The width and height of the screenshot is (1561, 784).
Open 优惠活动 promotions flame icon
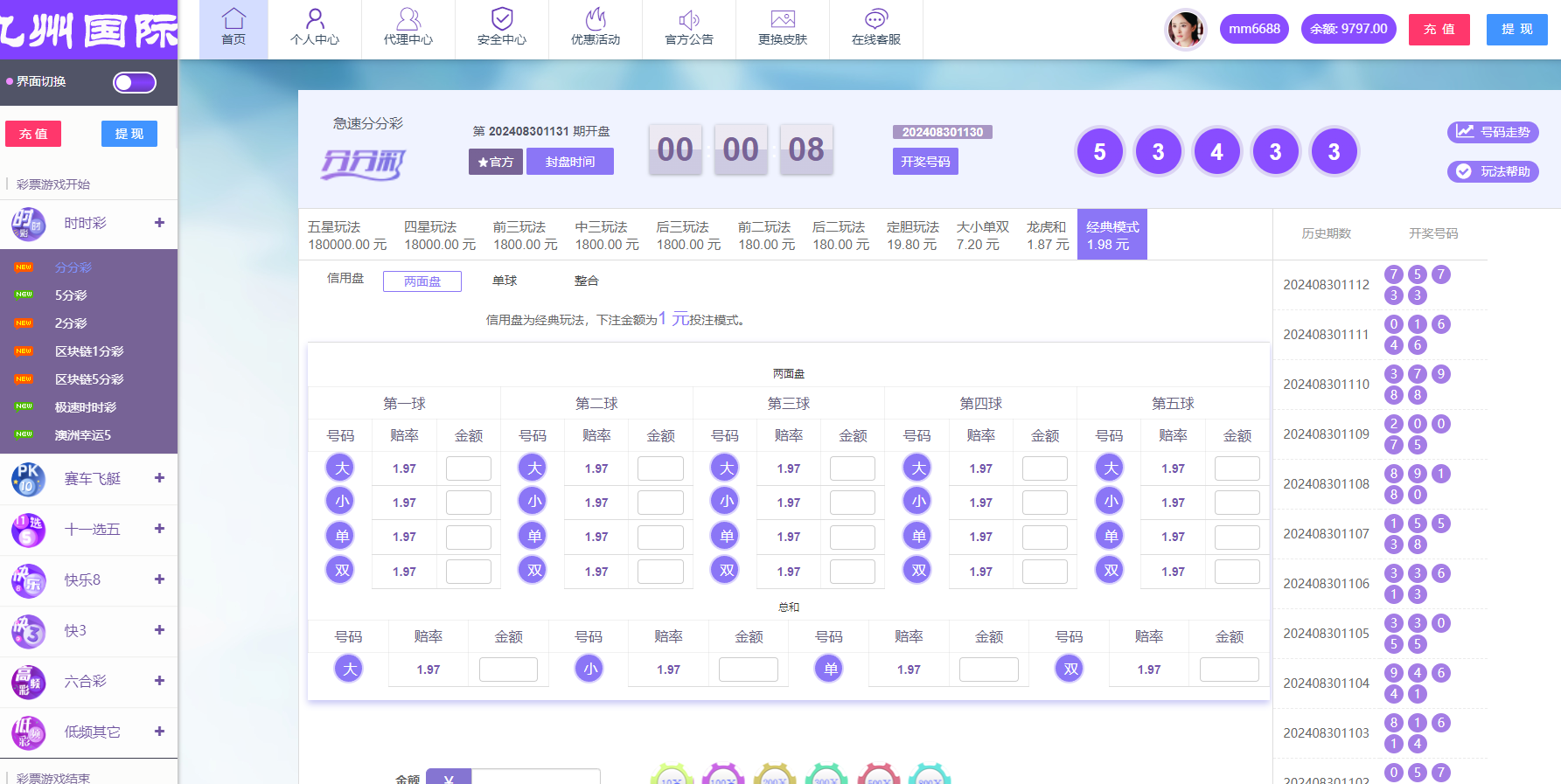point(596,19)
